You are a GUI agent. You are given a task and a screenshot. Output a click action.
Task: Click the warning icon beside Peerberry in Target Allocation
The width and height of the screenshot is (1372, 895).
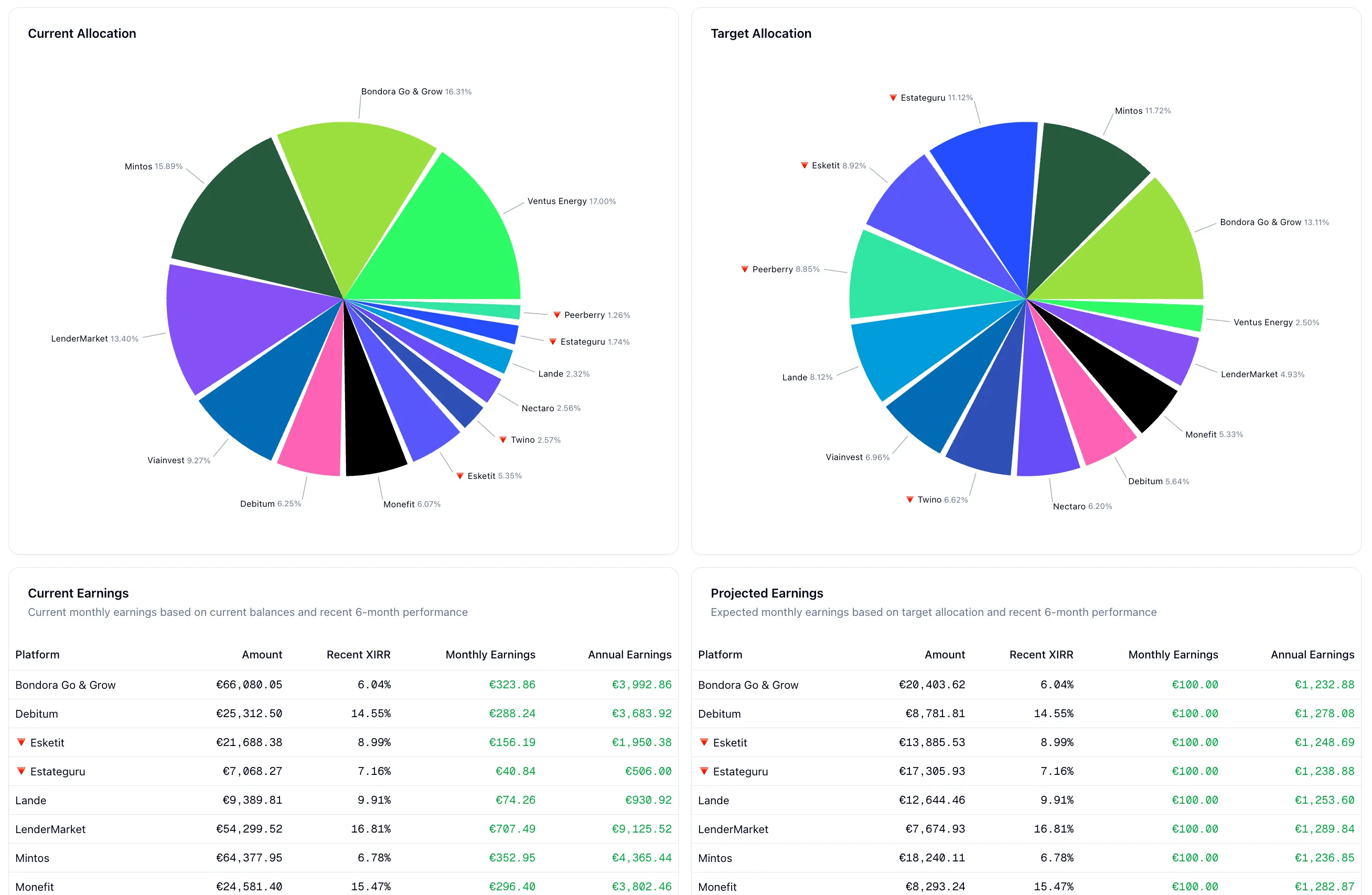[745, 269]
